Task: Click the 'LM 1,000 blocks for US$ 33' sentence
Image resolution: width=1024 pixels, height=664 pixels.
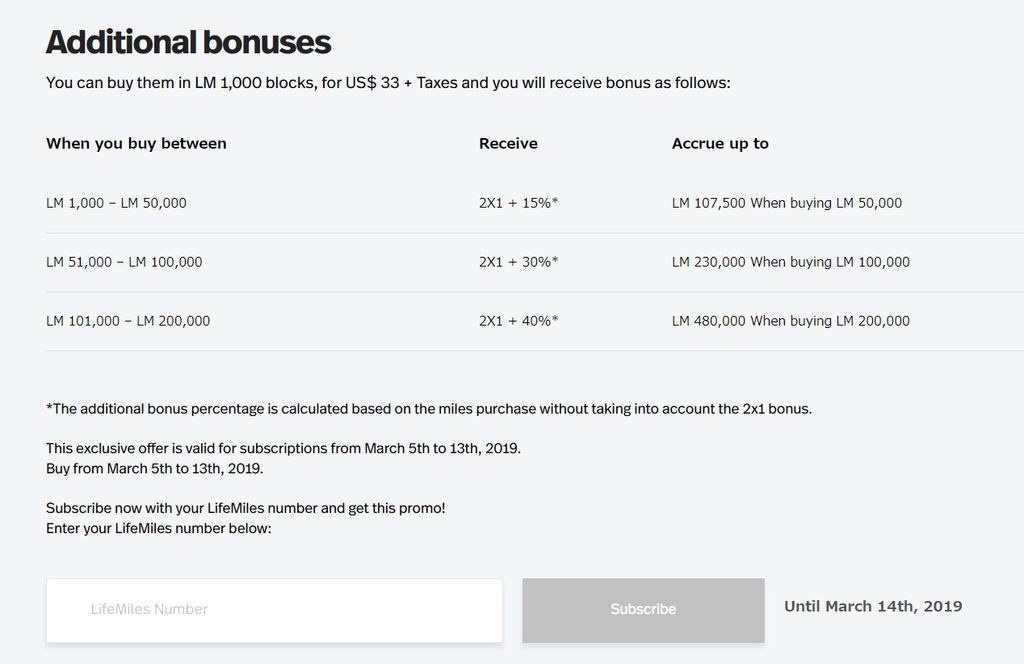Action: tap(389, 83)
